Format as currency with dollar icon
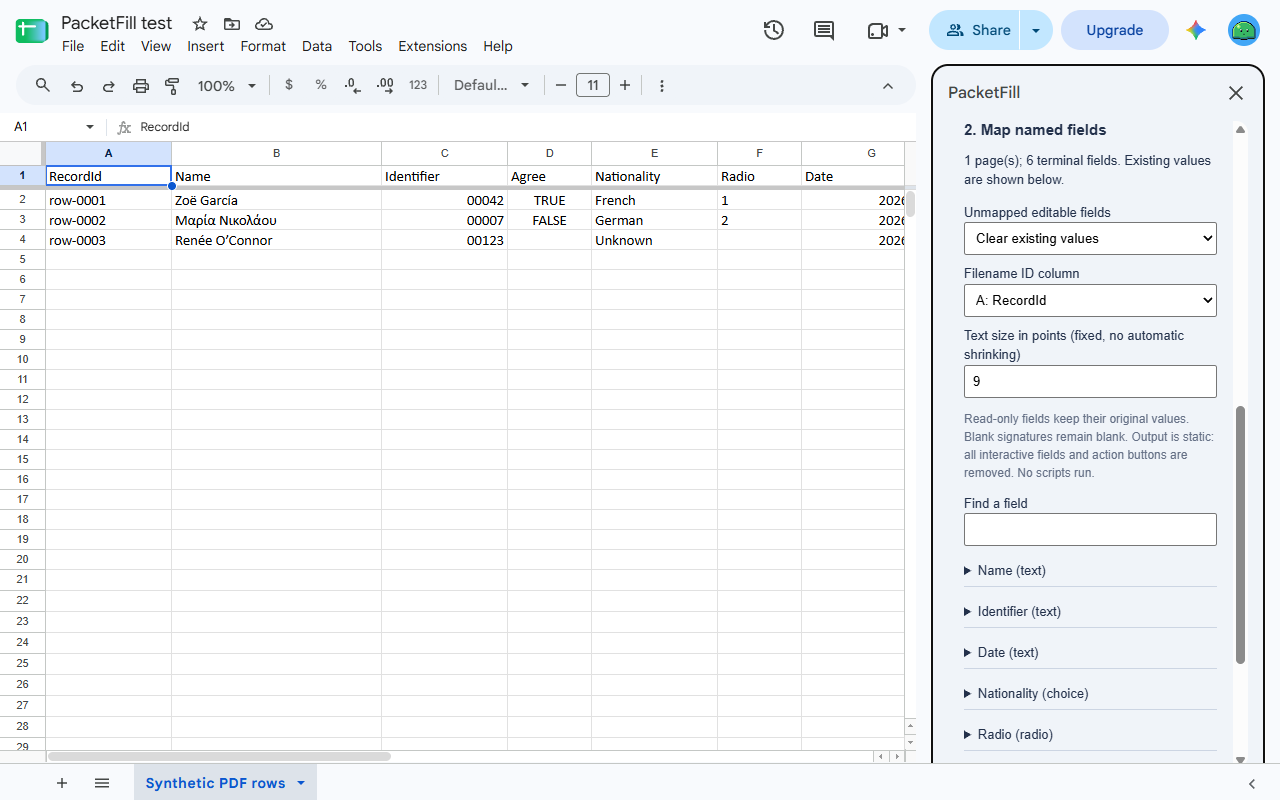The image size is (1280, 800). [x=289, y=85]
